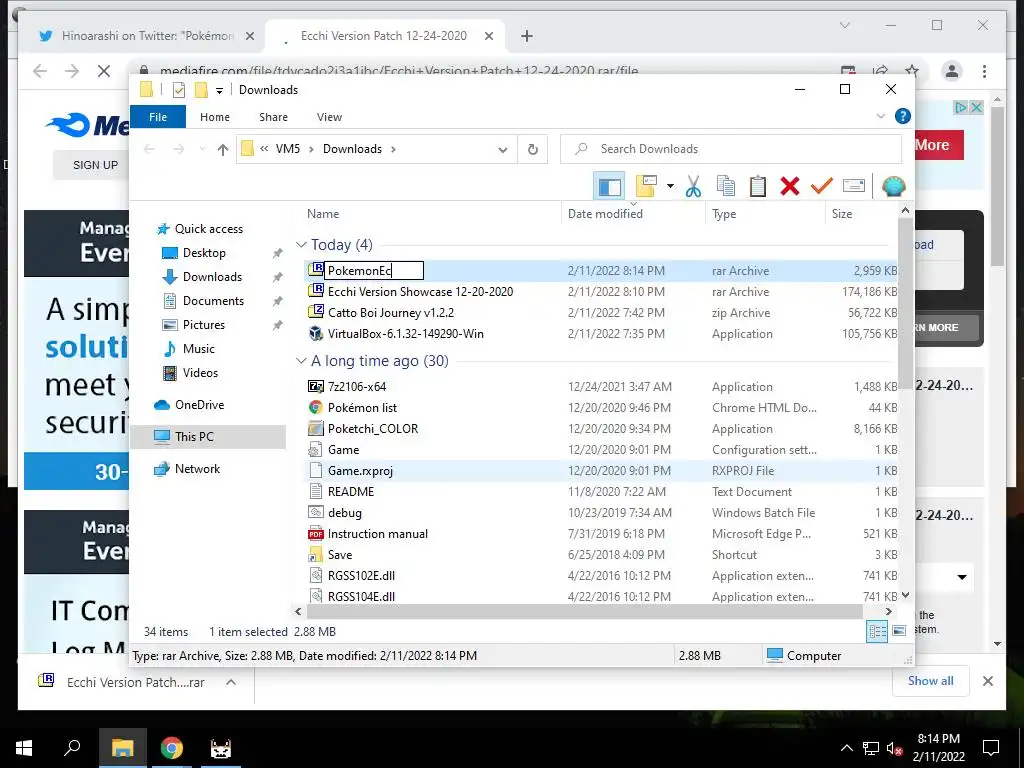
Task: Open the File ribbon tab
Action: click(x=158, y=117)
